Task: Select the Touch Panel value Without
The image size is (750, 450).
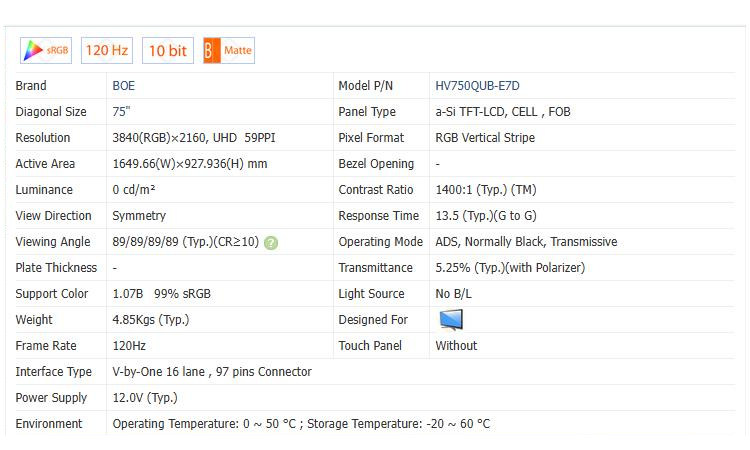Action: pos(456,346)
